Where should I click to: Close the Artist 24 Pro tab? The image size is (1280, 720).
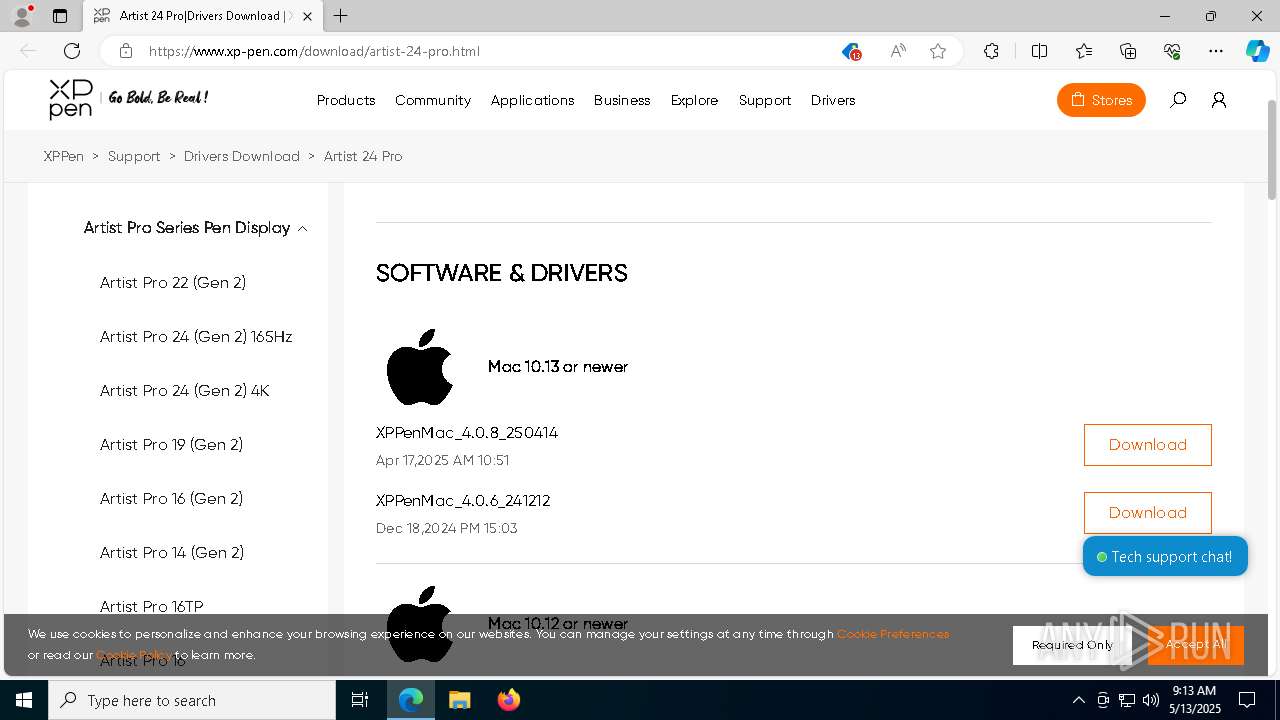coord(308,16)
